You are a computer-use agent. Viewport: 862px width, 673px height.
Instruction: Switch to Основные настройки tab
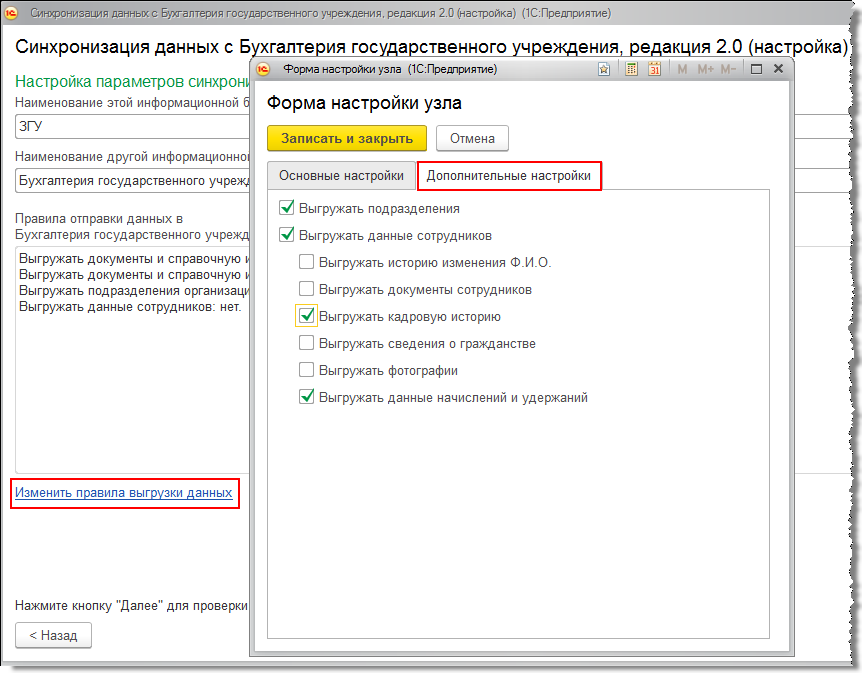[x=341, y=175]
